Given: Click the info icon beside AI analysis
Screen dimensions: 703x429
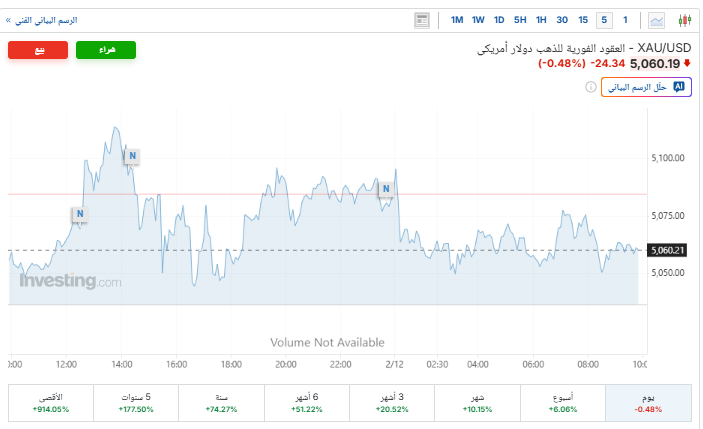Looking at the screenshot, I should pyautogui.click(x=592, y=87).
